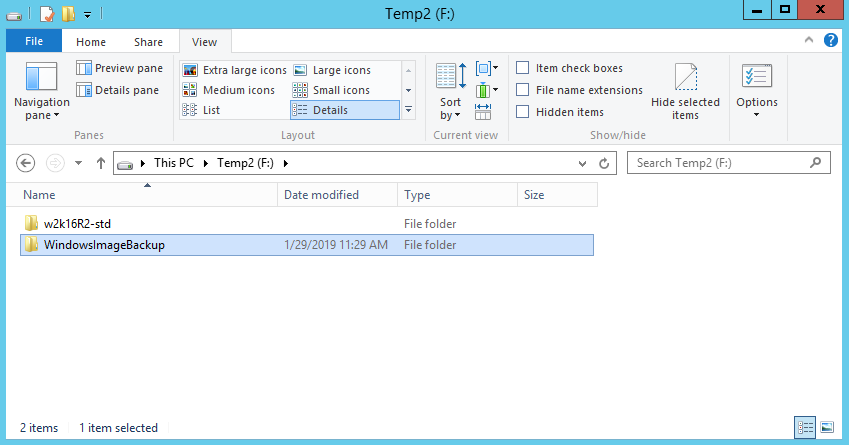This screenshot has height=445, width=849.
Task: Select the w2k16R2-std folder
Action: [84, 223]
